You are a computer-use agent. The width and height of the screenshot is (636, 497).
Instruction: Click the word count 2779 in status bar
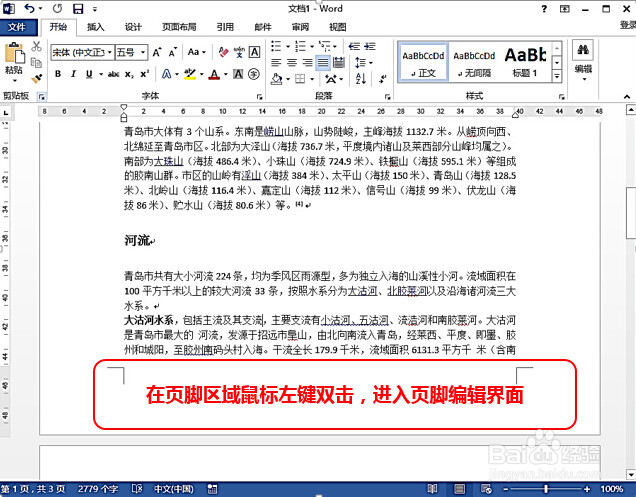(98, 489)
